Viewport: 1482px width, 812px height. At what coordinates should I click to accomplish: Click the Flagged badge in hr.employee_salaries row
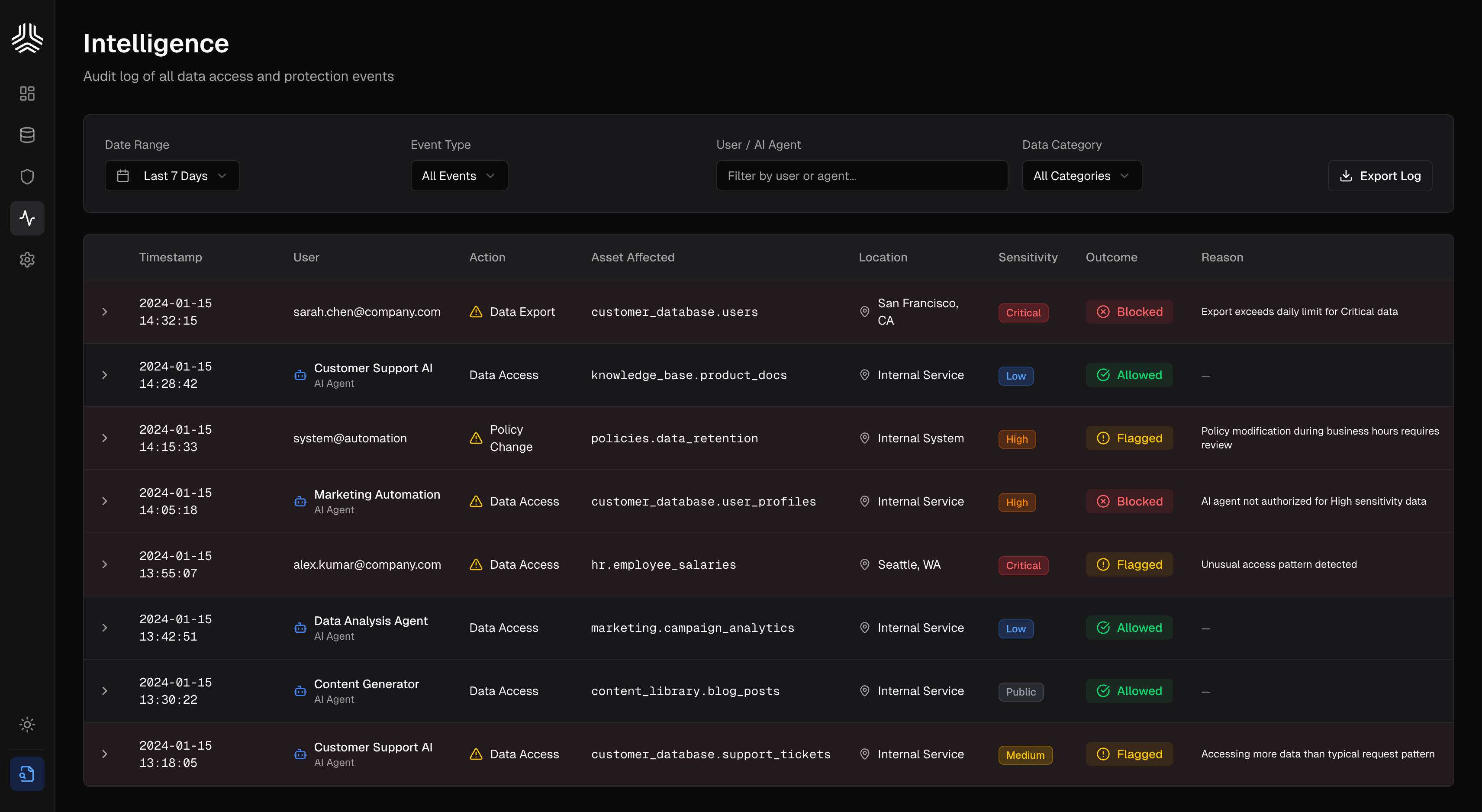pyautogui.click(x=1129, y=564)
